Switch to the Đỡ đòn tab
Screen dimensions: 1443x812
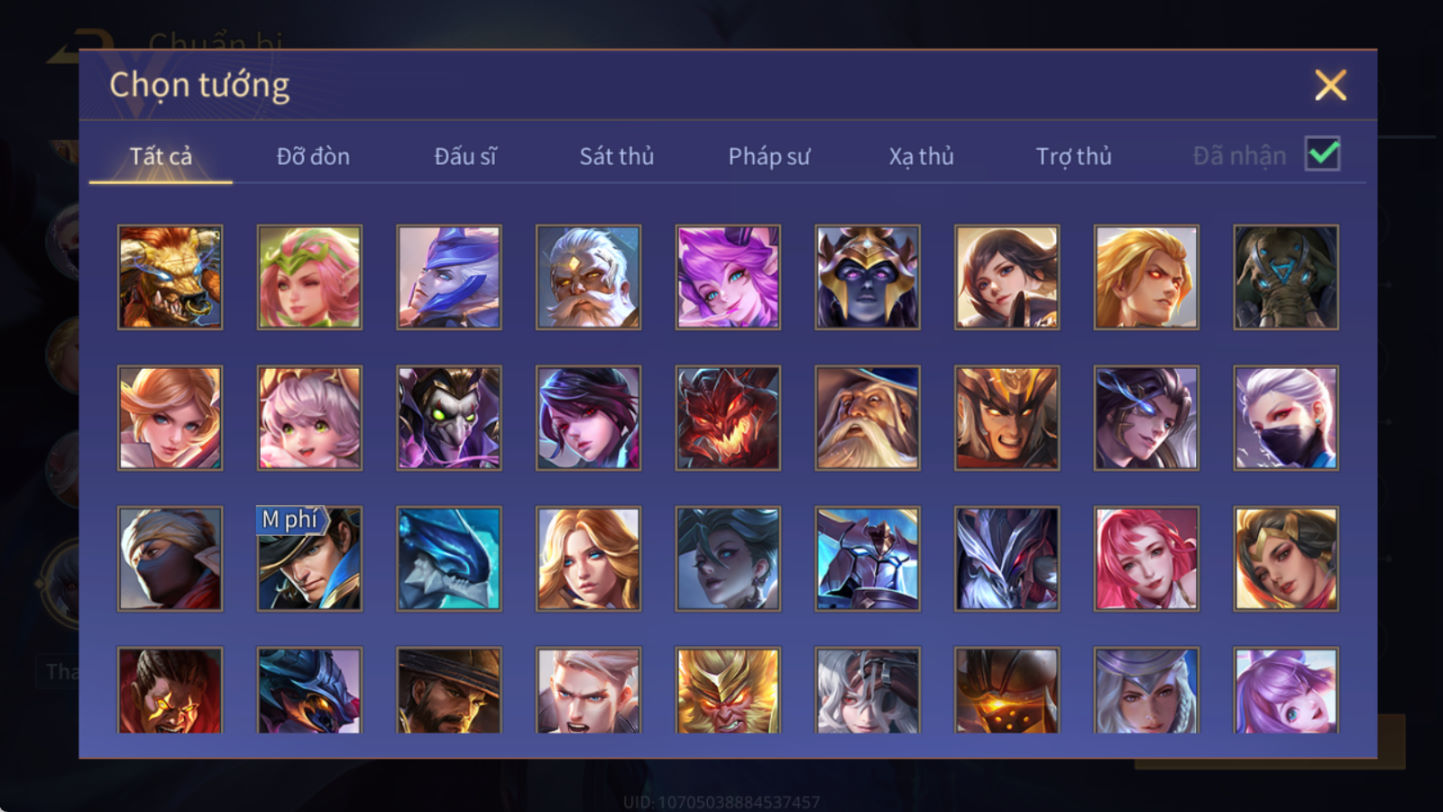pos(313,156)
